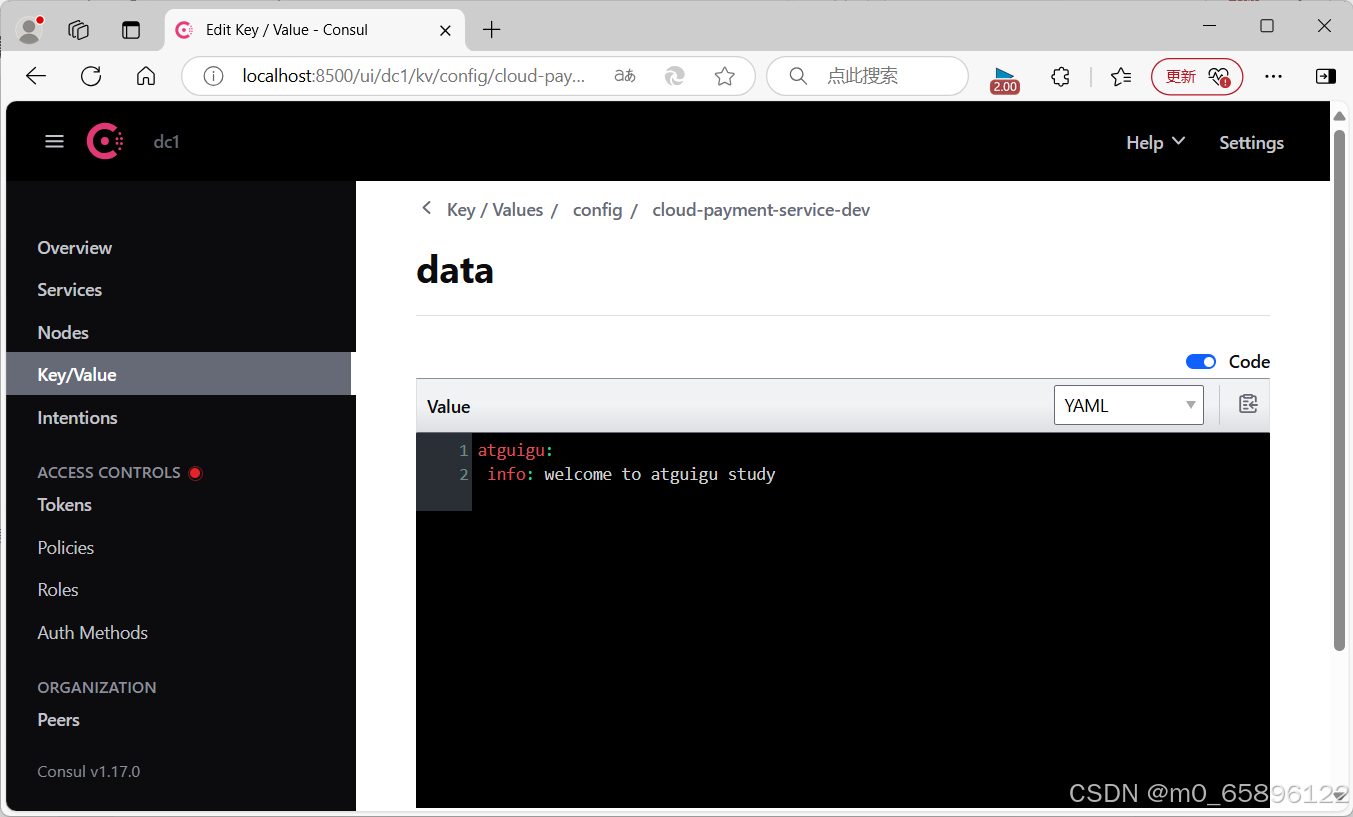Expand the Help menu
The width and height of the screenshot is (1353, 817).
[1155, 143]
